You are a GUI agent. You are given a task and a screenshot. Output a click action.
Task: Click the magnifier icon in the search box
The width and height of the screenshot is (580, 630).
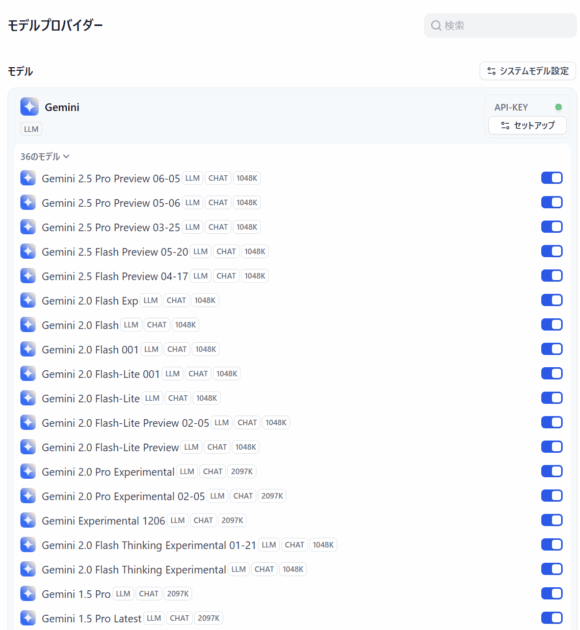[x=436, y=26]
